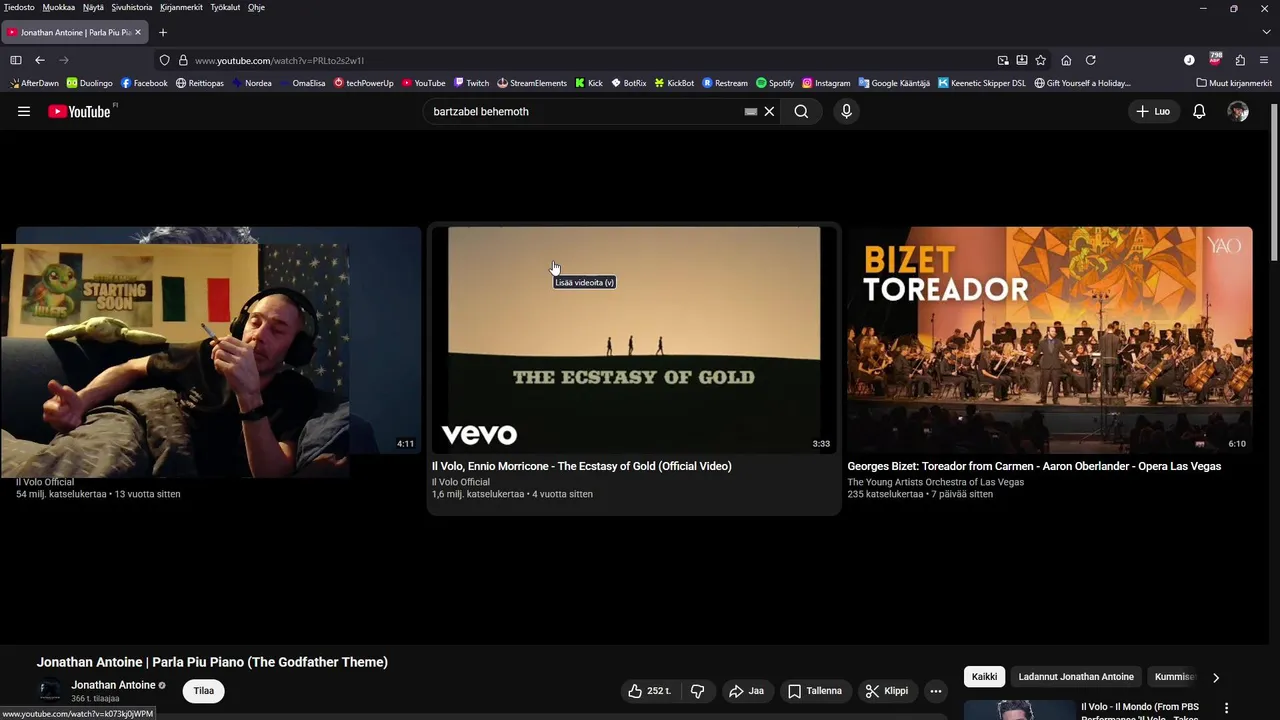Image resolution: width=1280 pixels, height=720 pixels.
Task: Open the Duolingo bookmark
Action: point(90,83)
